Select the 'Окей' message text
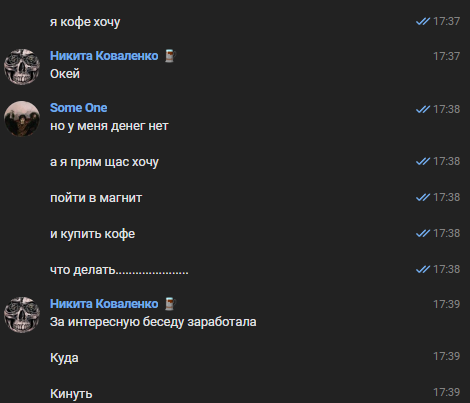Image resolution: width=470 pixels, height=403 pixels. click(x=65, y=74)
